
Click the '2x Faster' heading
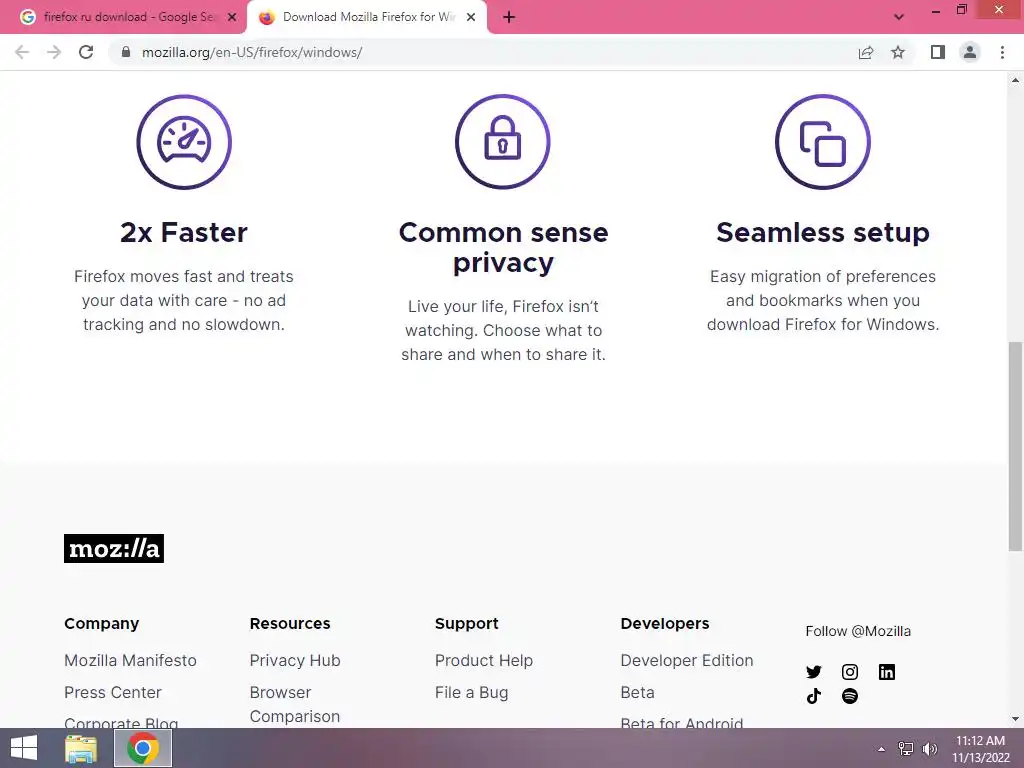(x=184, y=232)
